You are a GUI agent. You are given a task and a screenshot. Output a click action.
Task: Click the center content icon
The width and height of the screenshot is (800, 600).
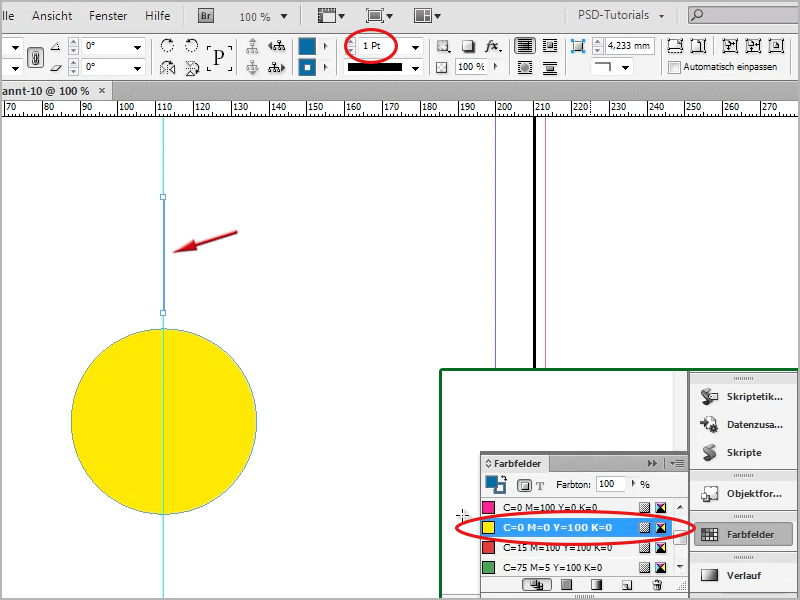coord(776,46)
